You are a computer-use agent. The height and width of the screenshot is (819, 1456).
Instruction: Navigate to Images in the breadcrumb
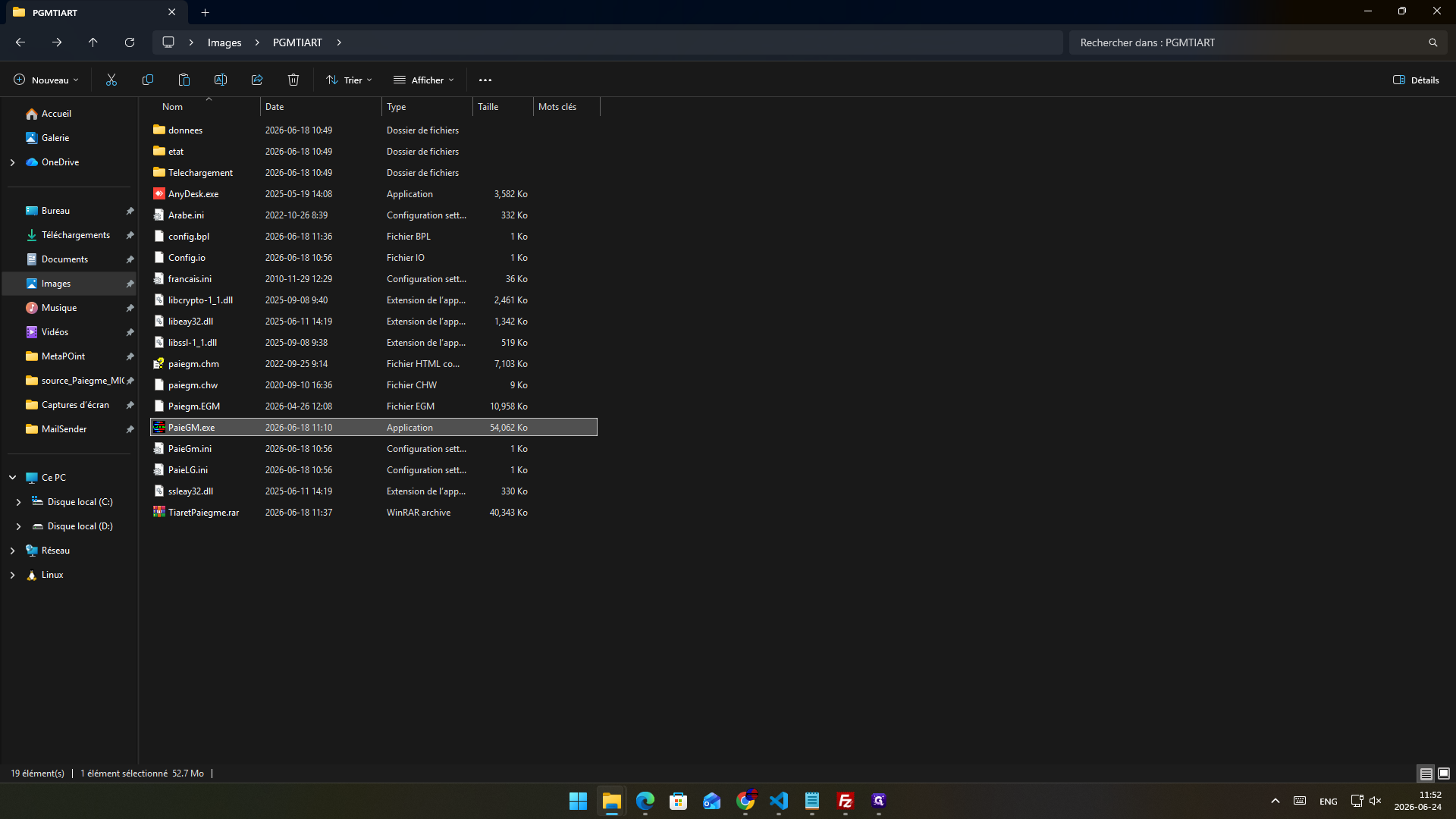click(224, 42)
